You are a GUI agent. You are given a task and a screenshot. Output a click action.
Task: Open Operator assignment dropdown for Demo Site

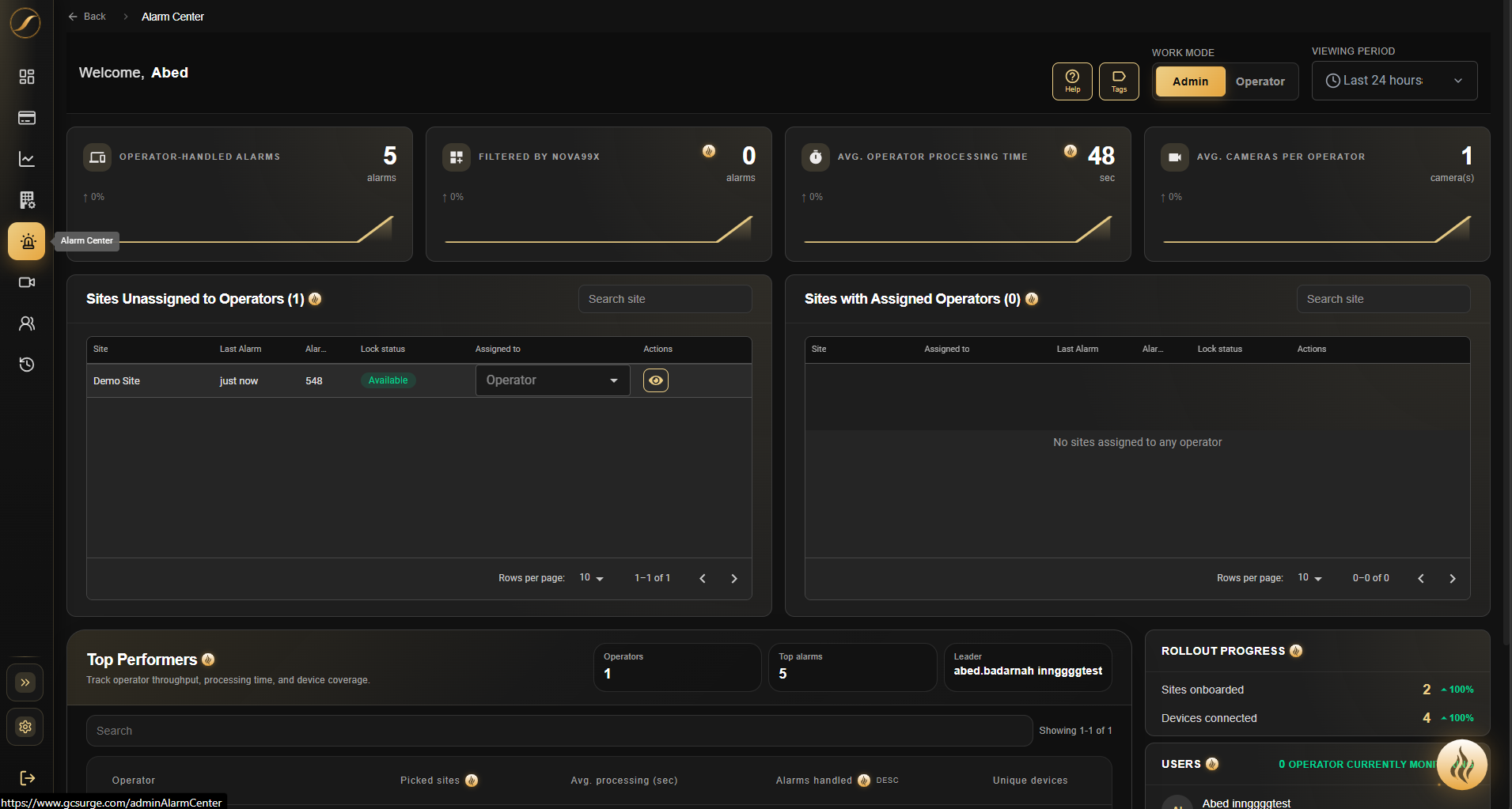click(x=552, y=380)
